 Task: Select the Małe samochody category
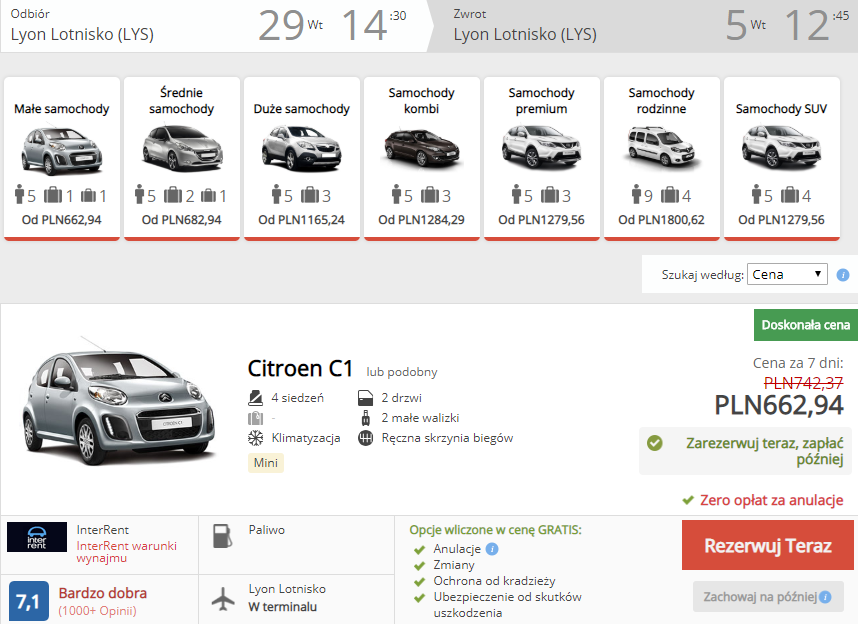click(62, 158)
